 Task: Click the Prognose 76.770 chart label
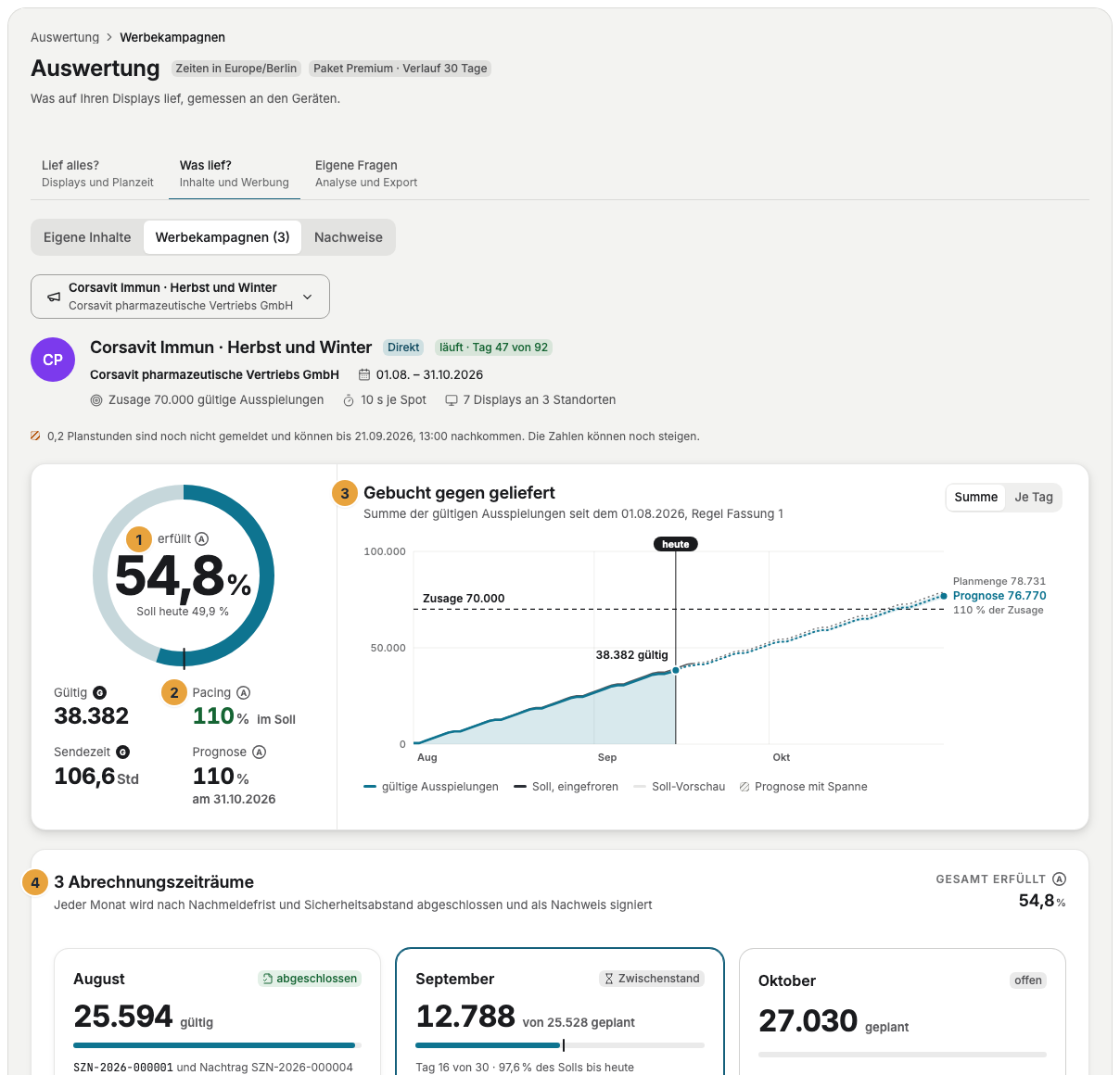[x=999, y=596]
